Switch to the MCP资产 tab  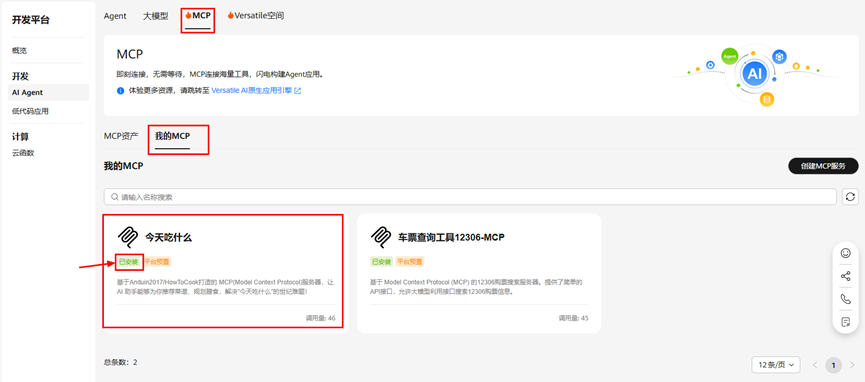121,136
